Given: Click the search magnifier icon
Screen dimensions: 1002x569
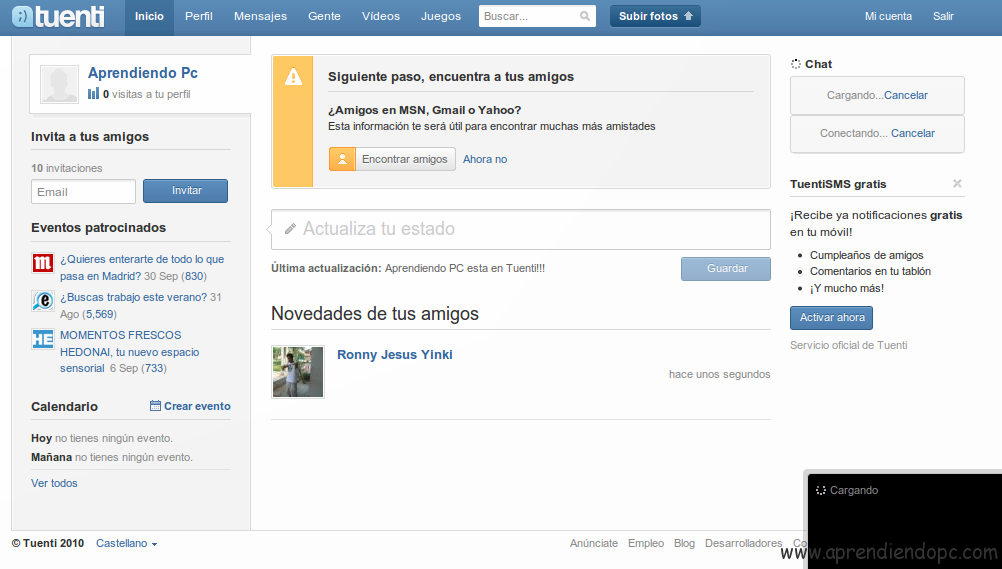Looking at the screenshot, I should pyautogui.click(x=585, y=17).
